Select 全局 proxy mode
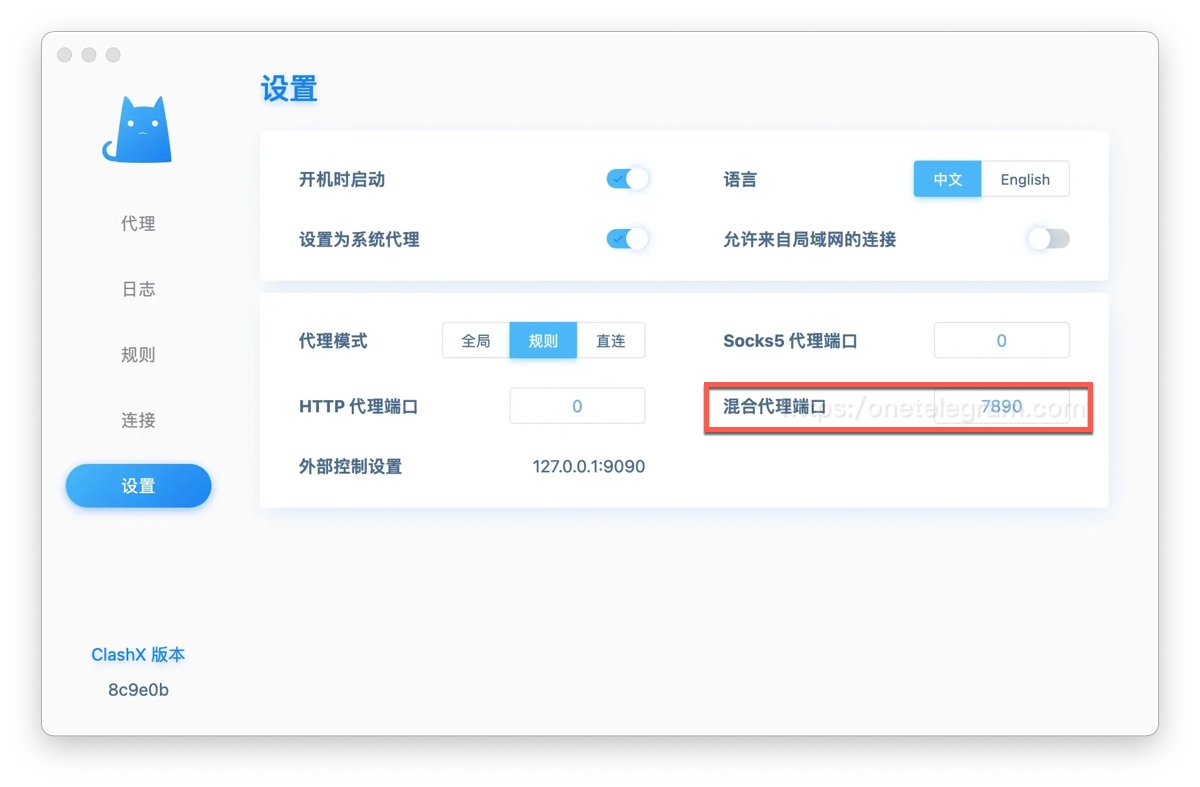 [x=476, y=341]
